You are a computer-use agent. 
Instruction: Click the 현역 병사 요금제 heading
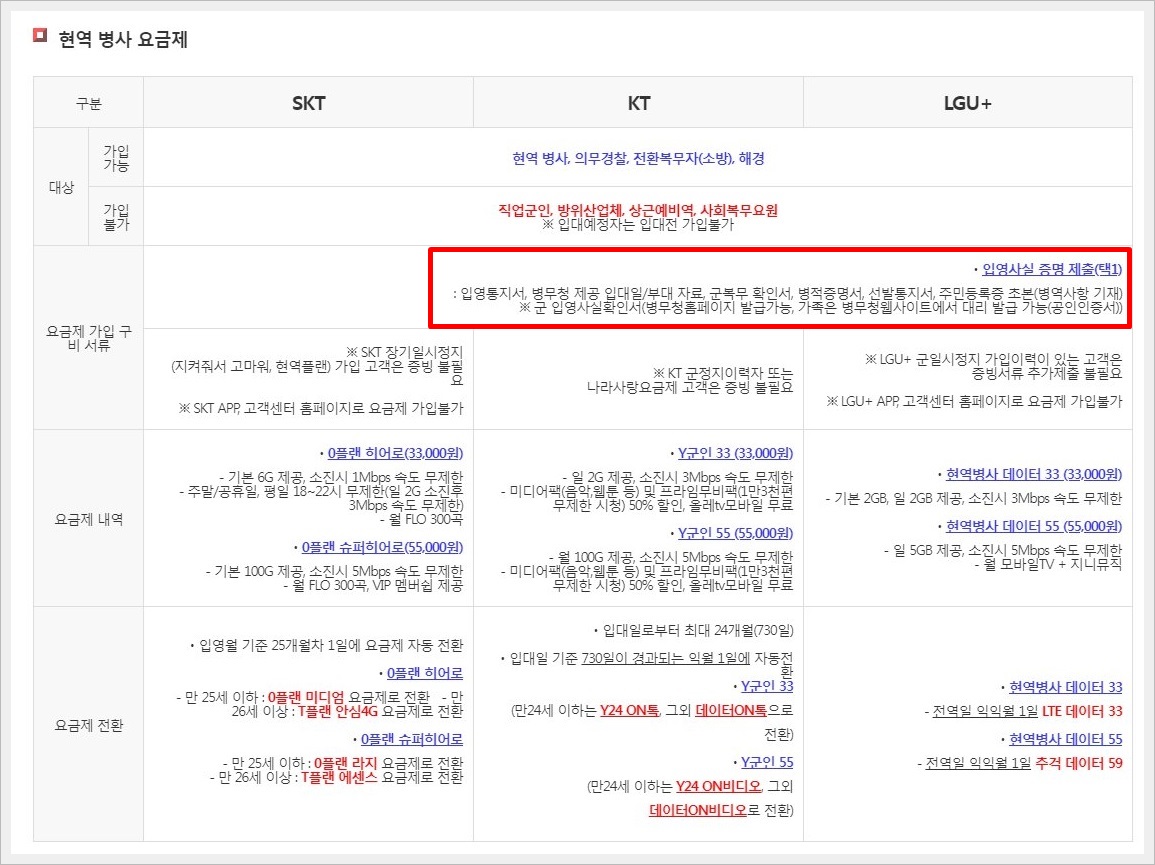coord(123,39)
